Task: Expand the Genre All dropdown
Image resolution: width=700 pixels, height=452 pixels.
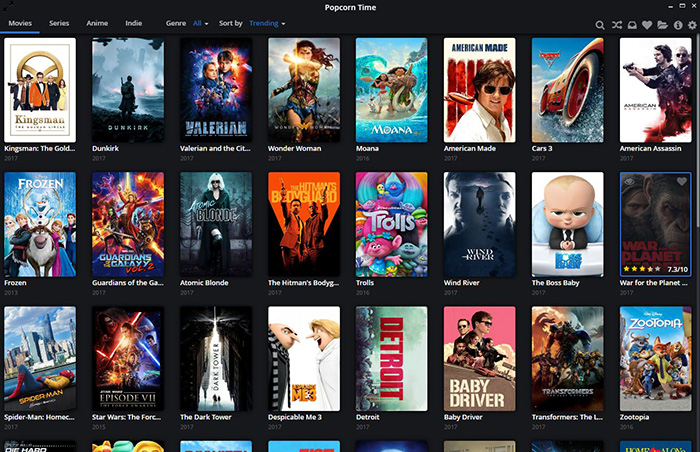Action: click(x=200, y=23)
